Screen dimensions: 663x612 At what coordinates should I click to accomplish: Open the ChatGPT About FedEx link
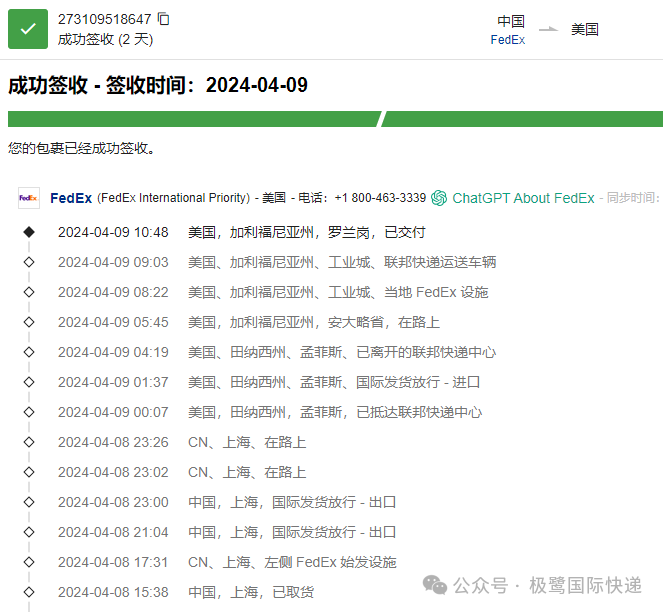point(523,198)
